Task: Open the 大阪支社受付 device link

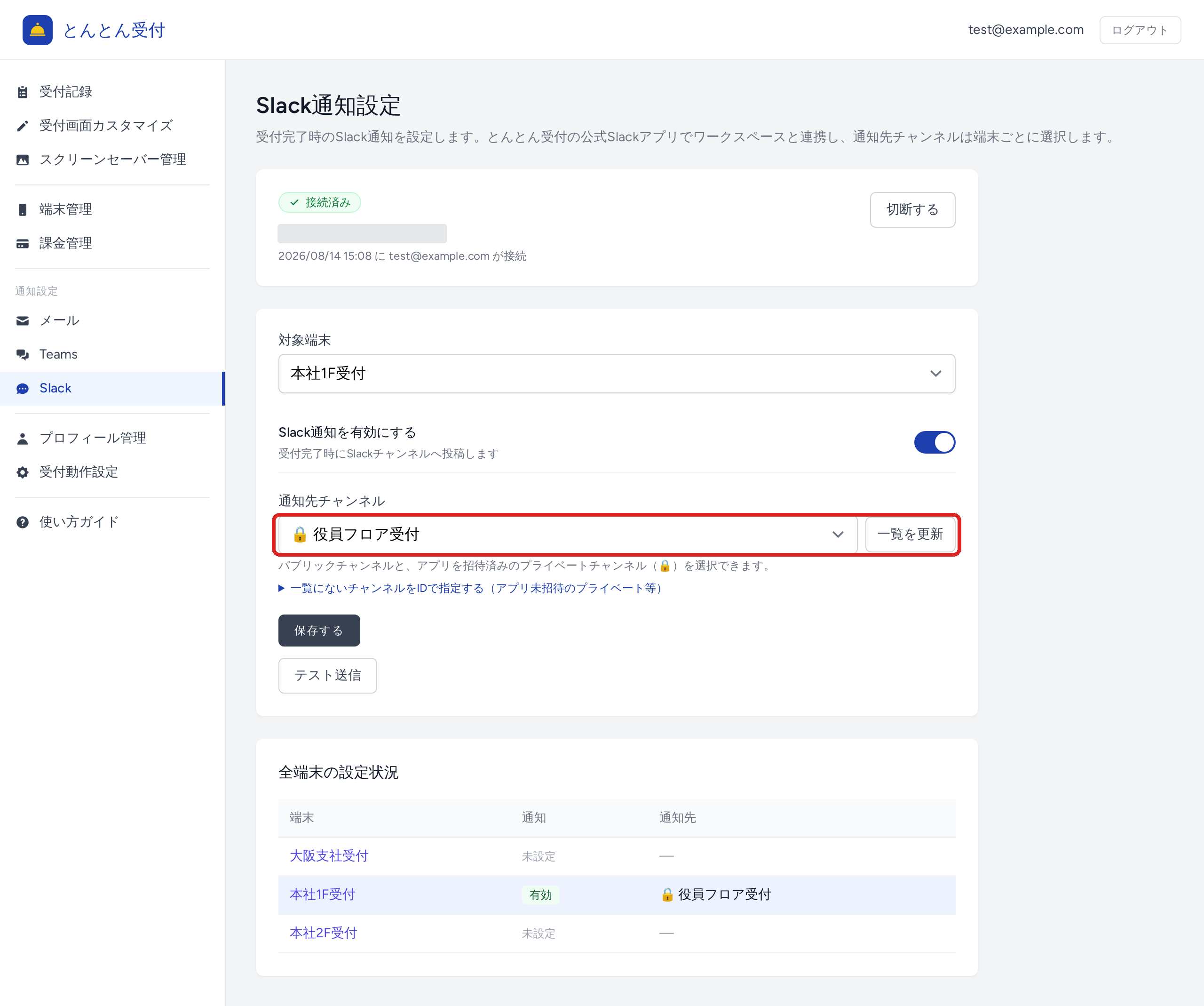Action: [329, 856]
